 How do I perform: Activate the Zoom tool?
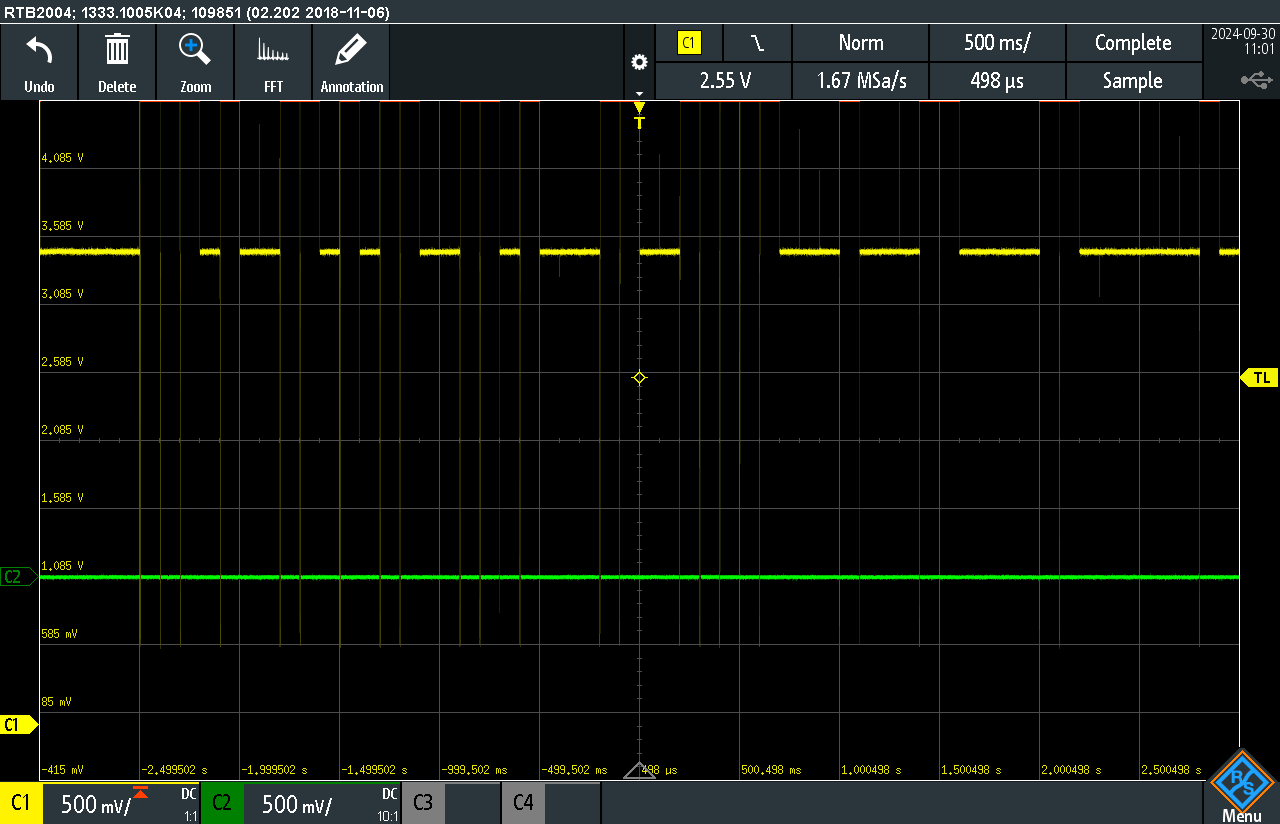pos(195,61)
